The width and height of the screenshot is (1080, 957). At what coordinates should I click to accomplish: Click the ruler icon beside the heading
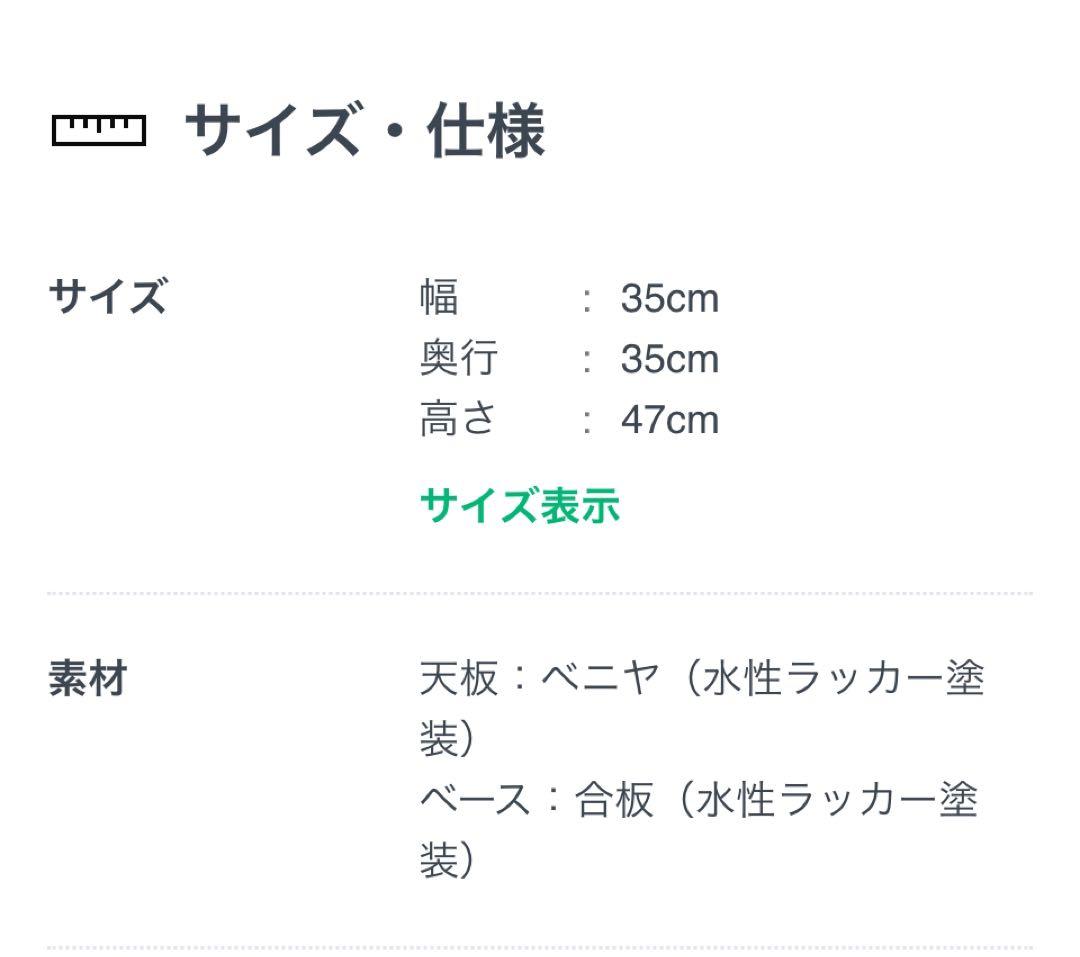(98, 131)
